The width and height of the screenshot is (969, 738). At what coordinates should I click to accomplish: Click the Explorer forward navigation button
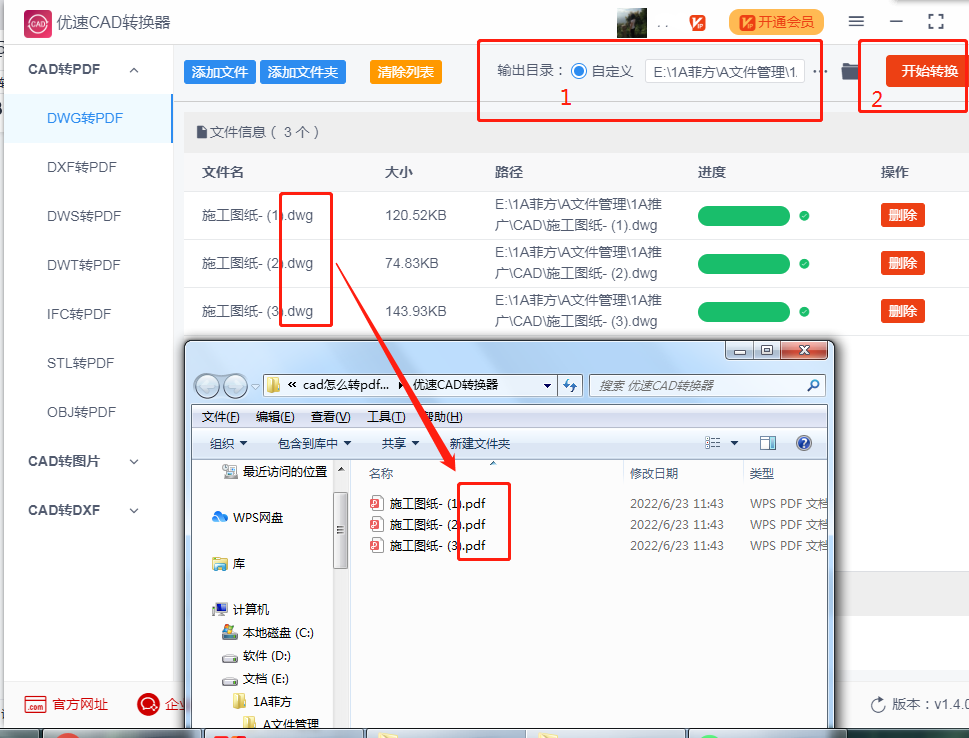235,386
